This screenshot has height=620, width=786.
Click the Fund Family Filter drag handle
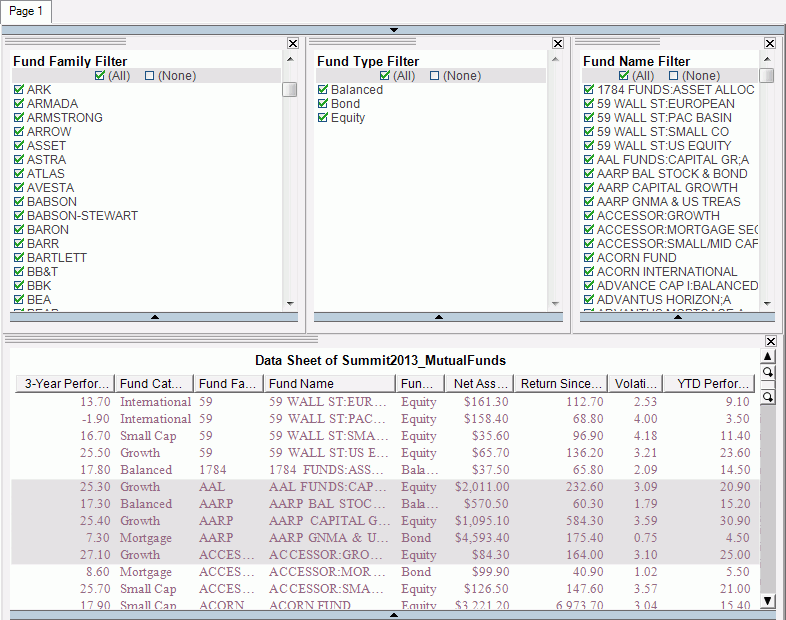[65, 42]
